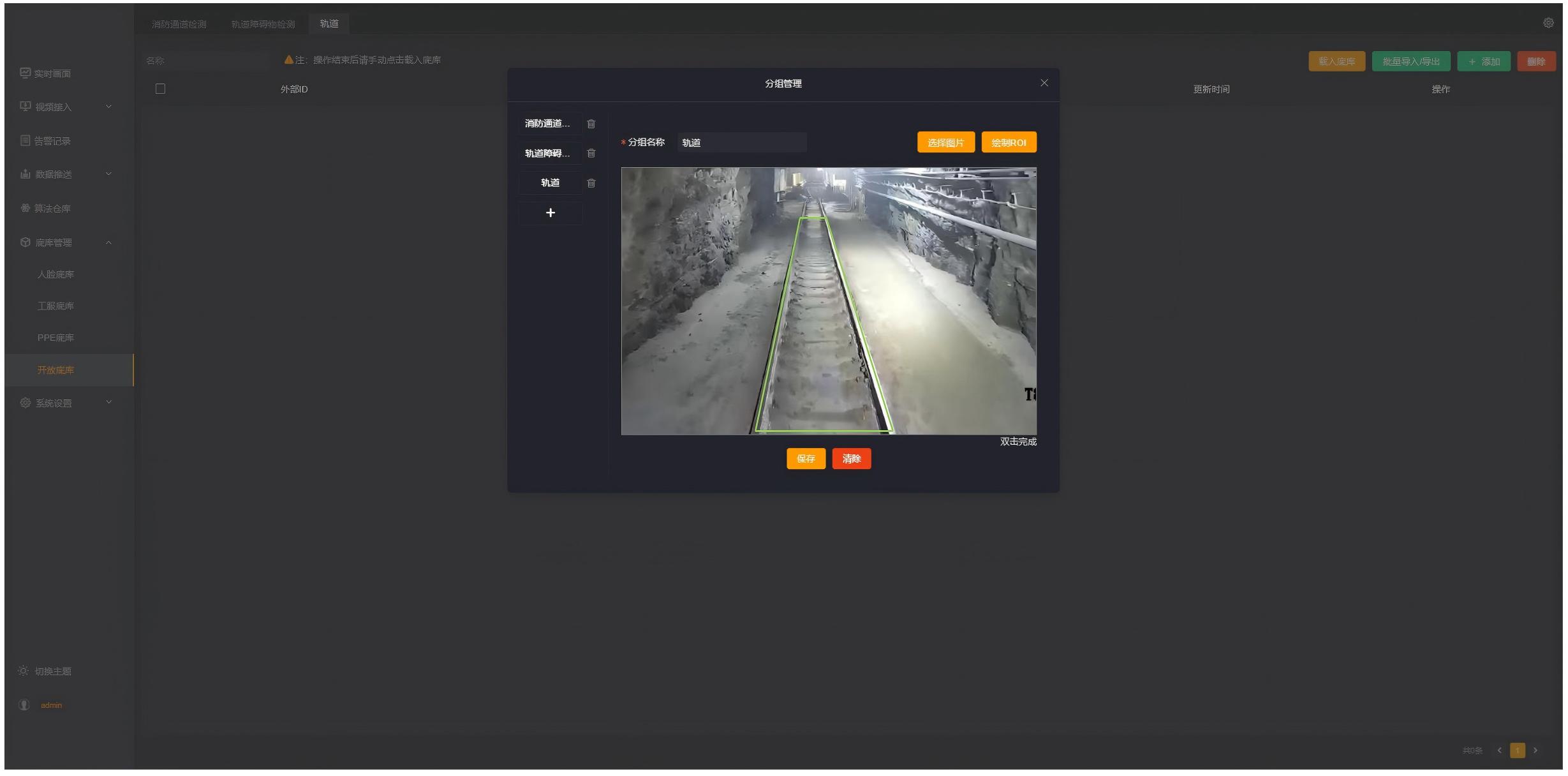This screenshot has height=776, width=1568.
Task: Select the 轨道 tab at the top
Action: (x=329, y=24)
